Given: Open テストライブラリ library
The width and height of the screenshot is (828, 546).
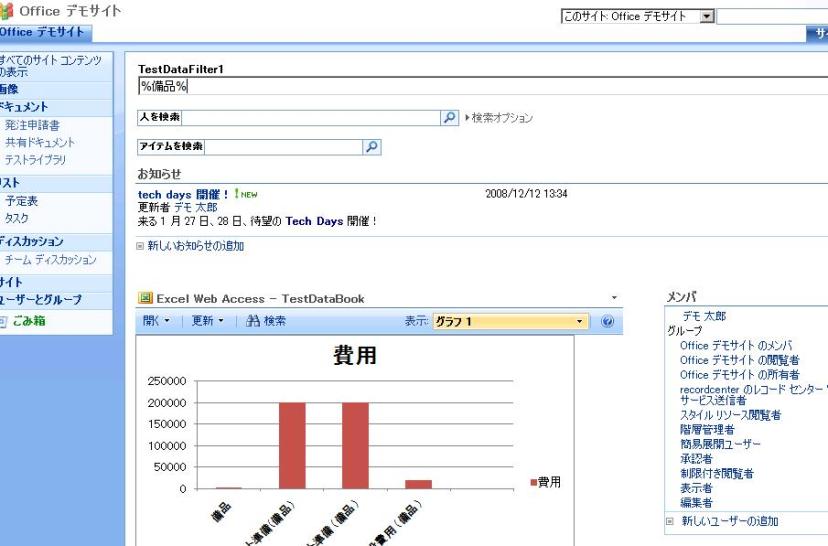Looking at the screenshot, I should (x=35, y=159).
